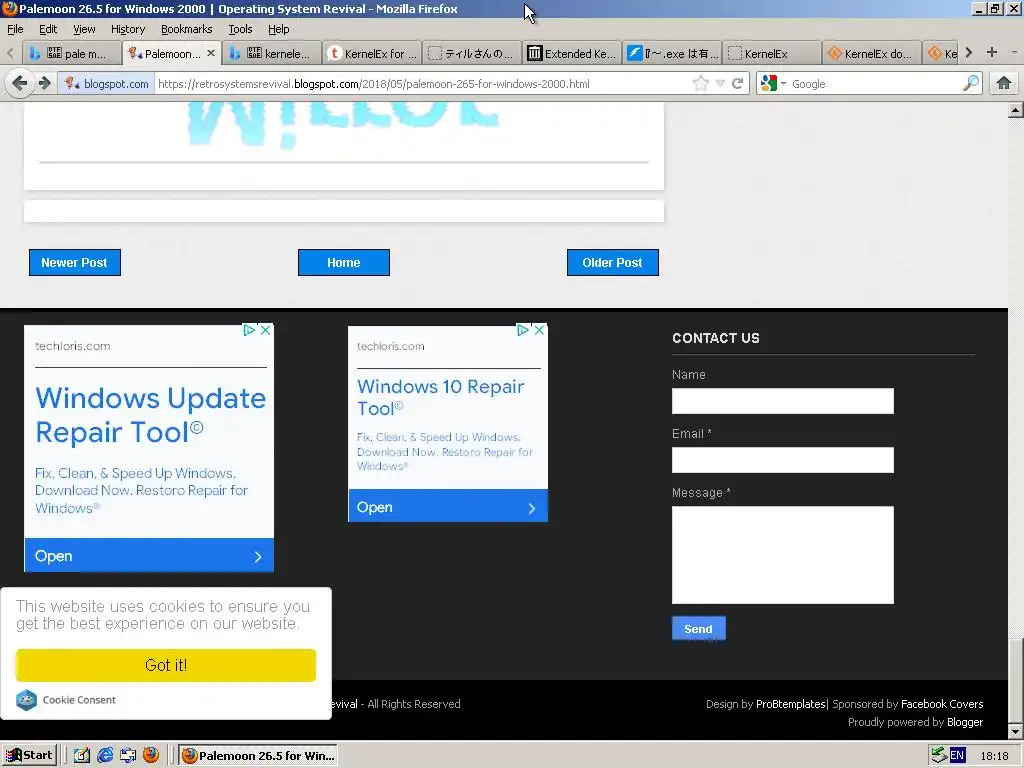Open the tab list dropdown at the far right

click(1014, 52)
